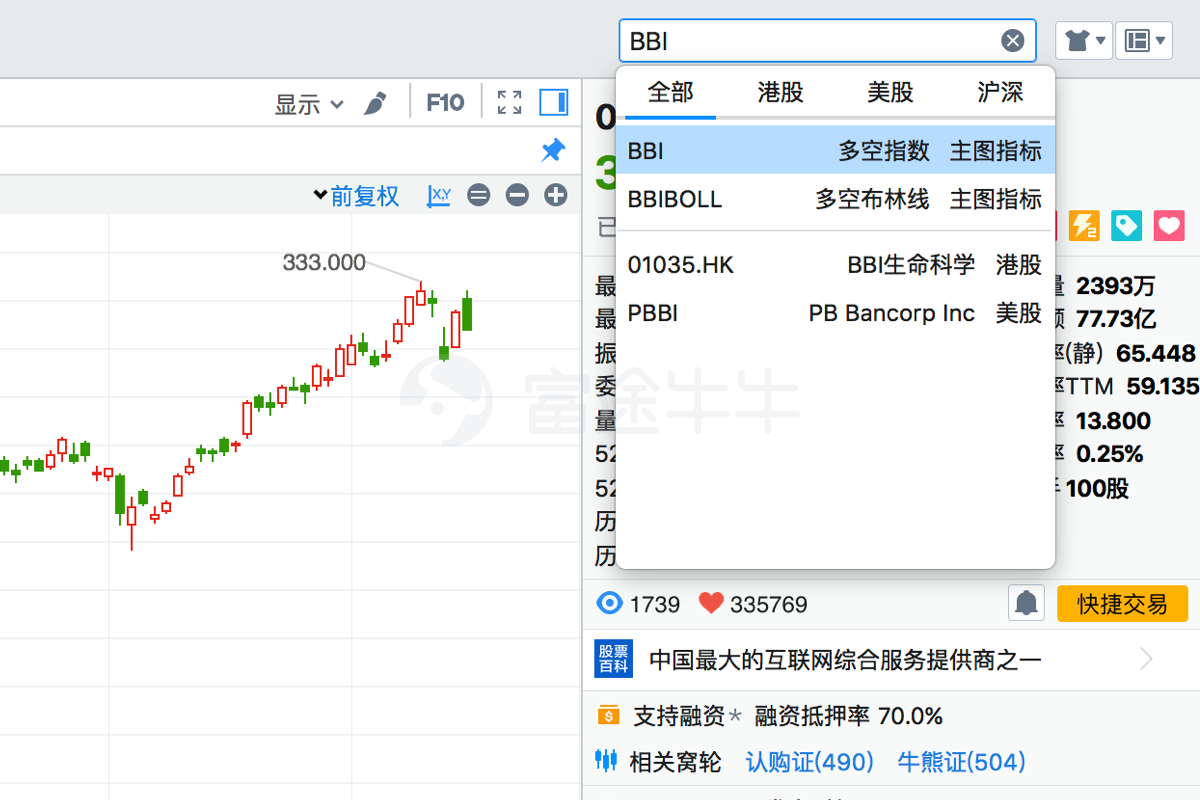Viewport: 1200px width, 800px height.
Task: Expand the 显示 display dropdown
Action: (309, 103)
